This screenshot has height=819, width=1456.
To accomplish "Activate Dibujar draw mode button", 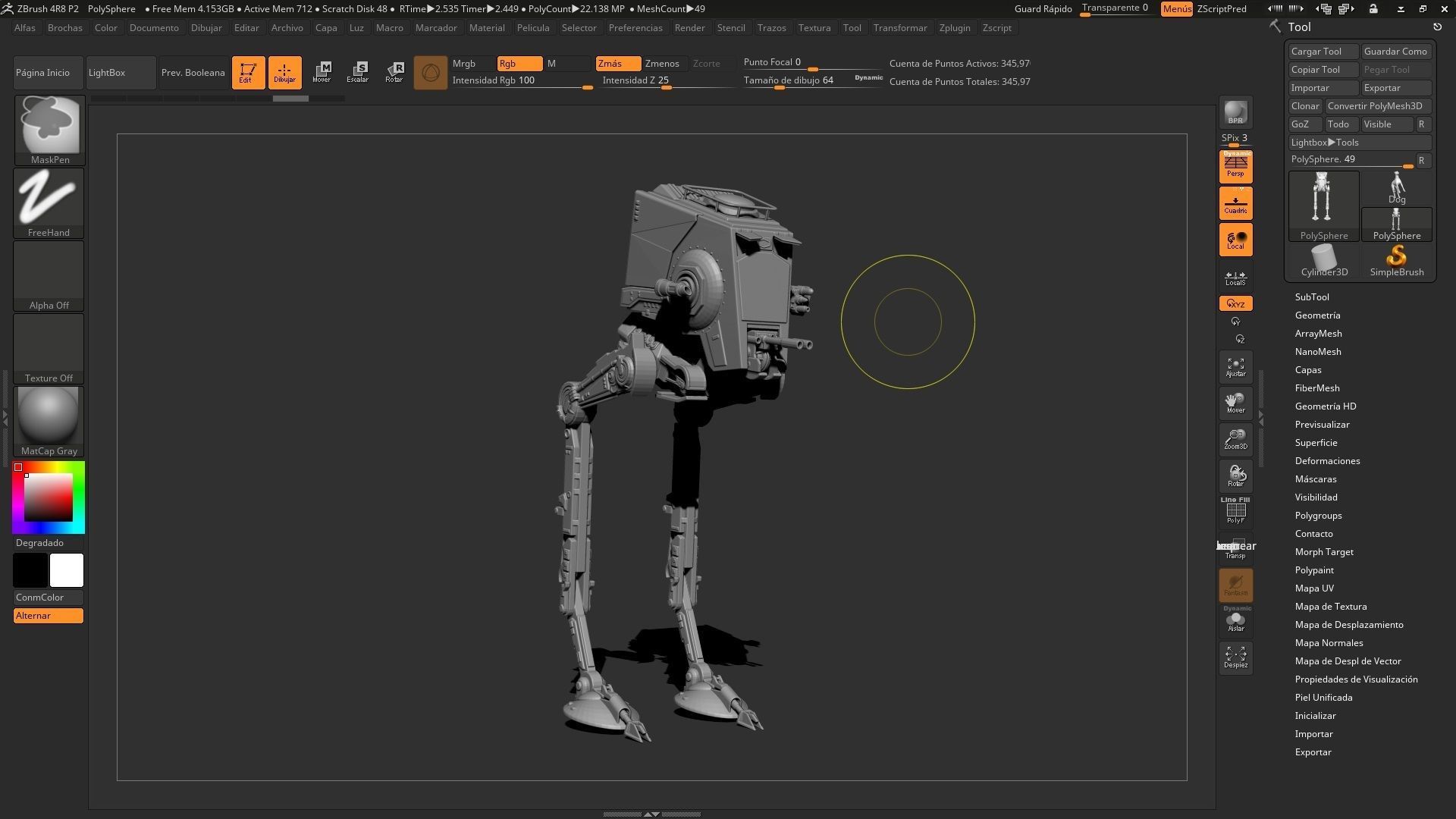I will pyautogui.click(x=284, y=73).
